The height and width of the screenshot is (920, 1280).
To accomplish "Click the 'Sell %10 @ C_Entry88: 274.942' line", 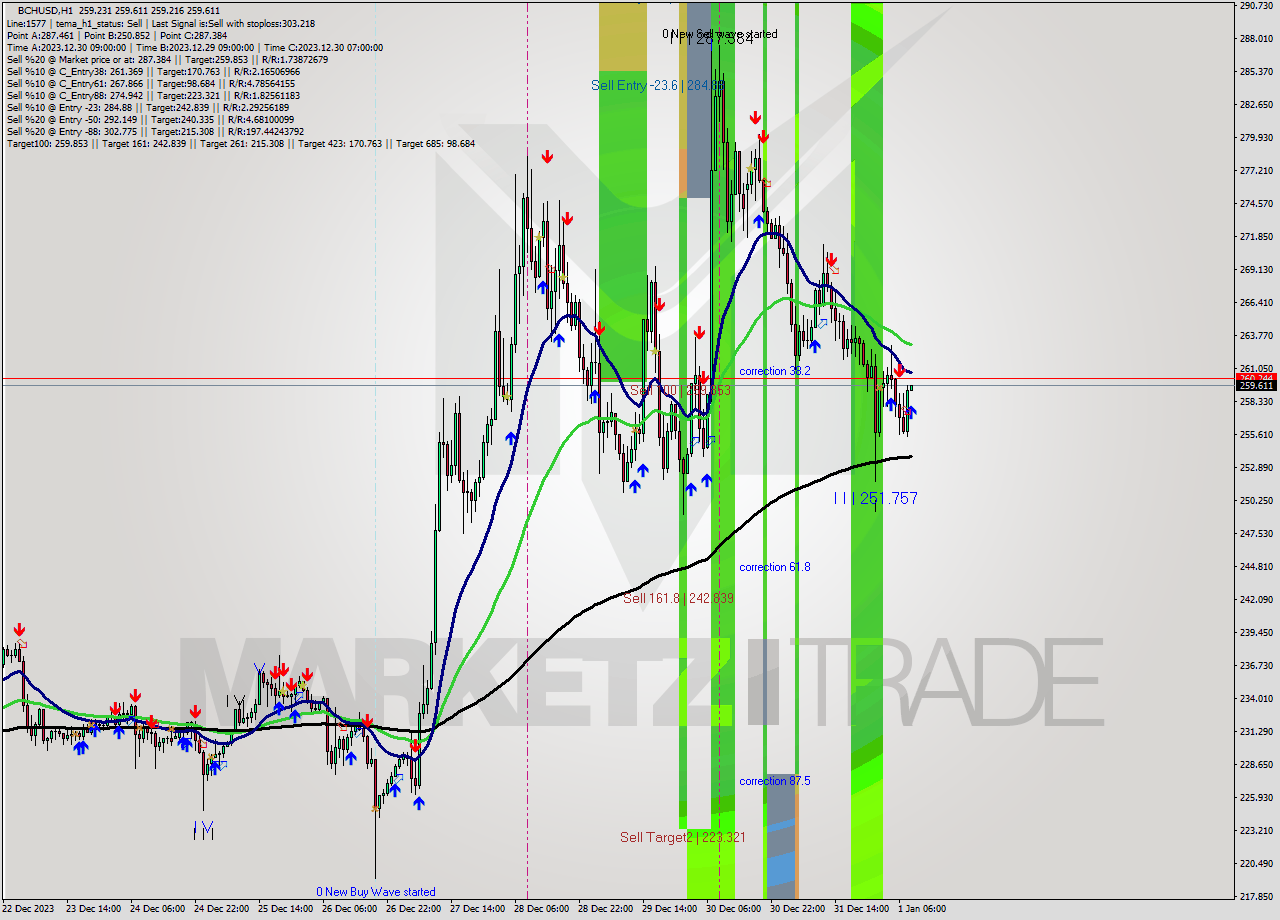I will pyautogui.click(x=151, y=95).
